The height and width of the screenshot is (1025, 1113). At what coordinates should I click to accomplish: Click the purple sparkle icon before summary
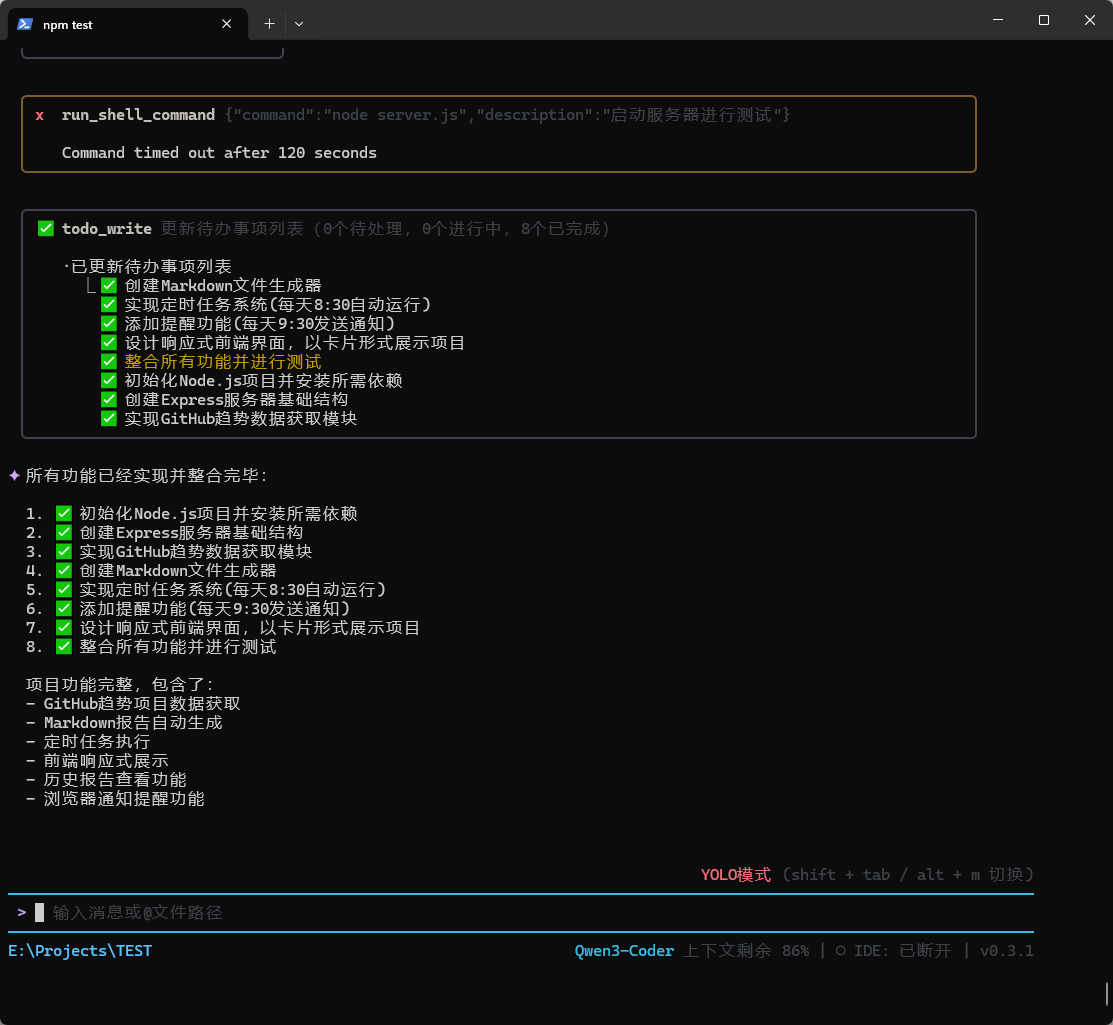[x=15, y=476]
